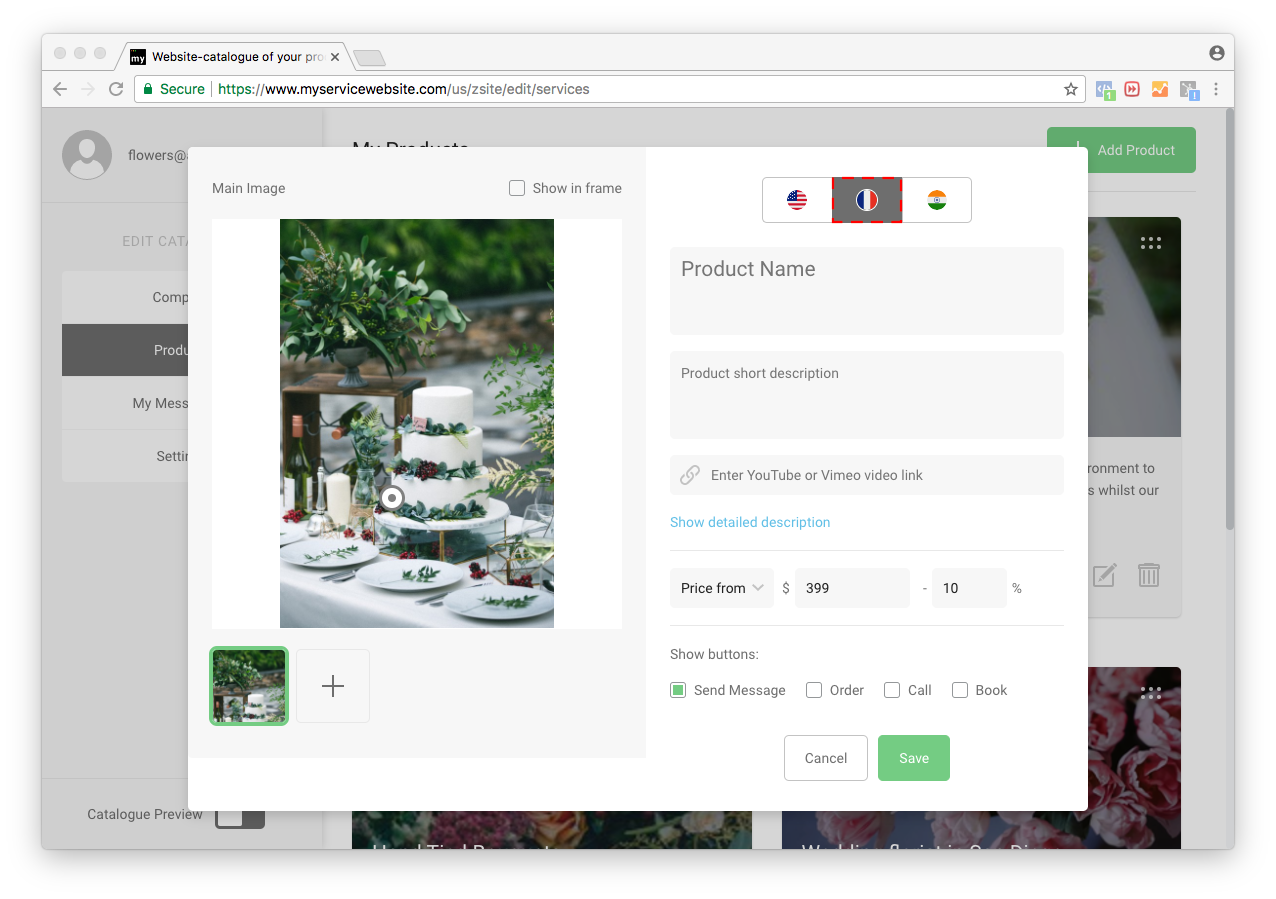This screenshot has height=899, width=1276.
Task: Click the blue code extension icon with green badge
Action: (x=1105, y=89)
